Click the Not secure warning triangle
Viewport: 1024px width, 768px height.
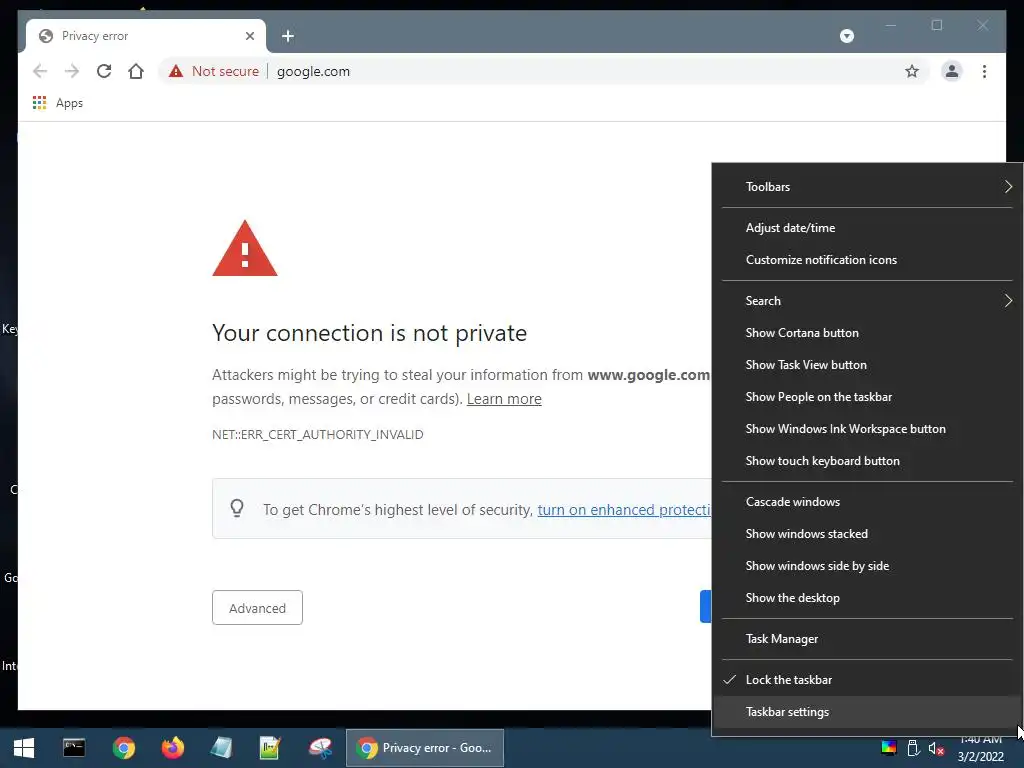pyautogui.click(x=176, y=71)
